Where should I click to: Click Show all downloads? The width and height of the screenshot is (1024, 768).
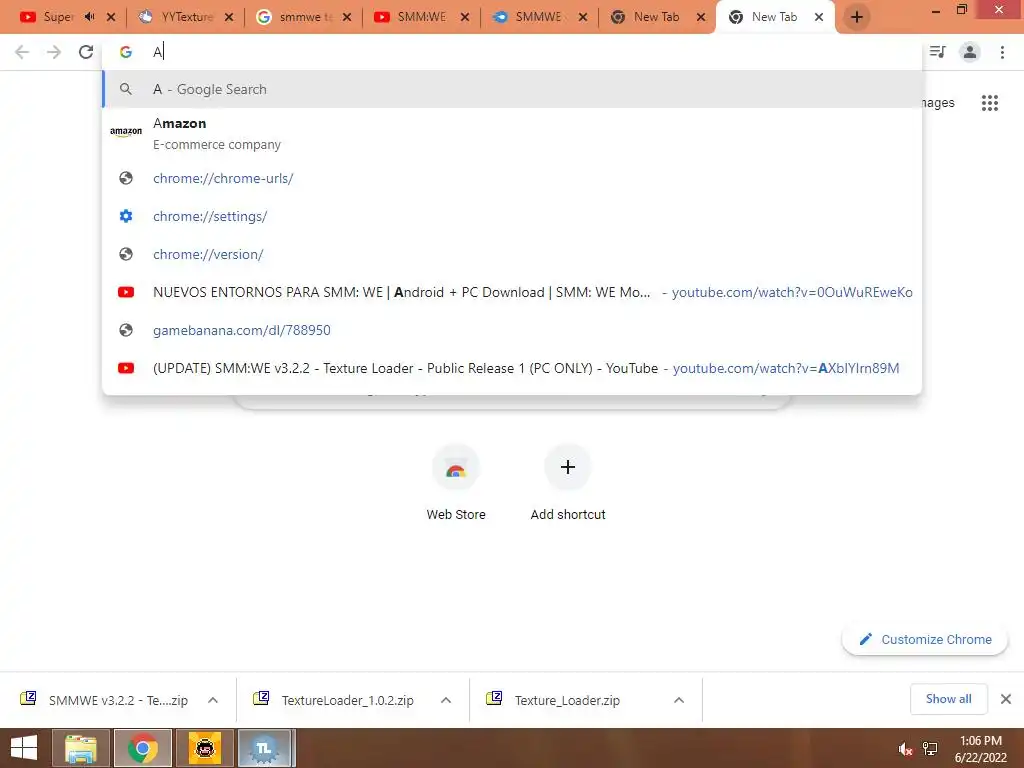948,699
